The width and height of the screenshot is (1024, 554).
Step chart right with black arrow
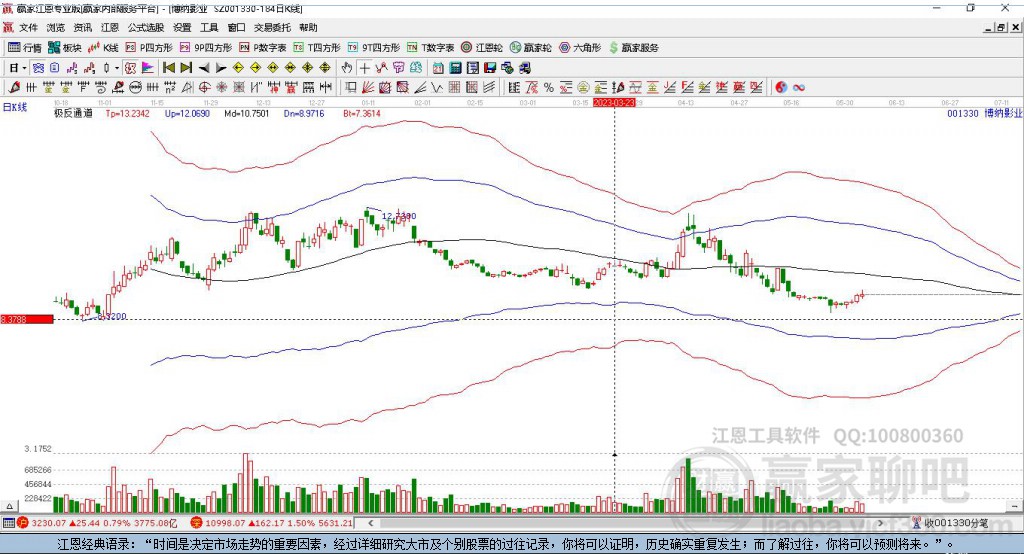pos(221,68)
